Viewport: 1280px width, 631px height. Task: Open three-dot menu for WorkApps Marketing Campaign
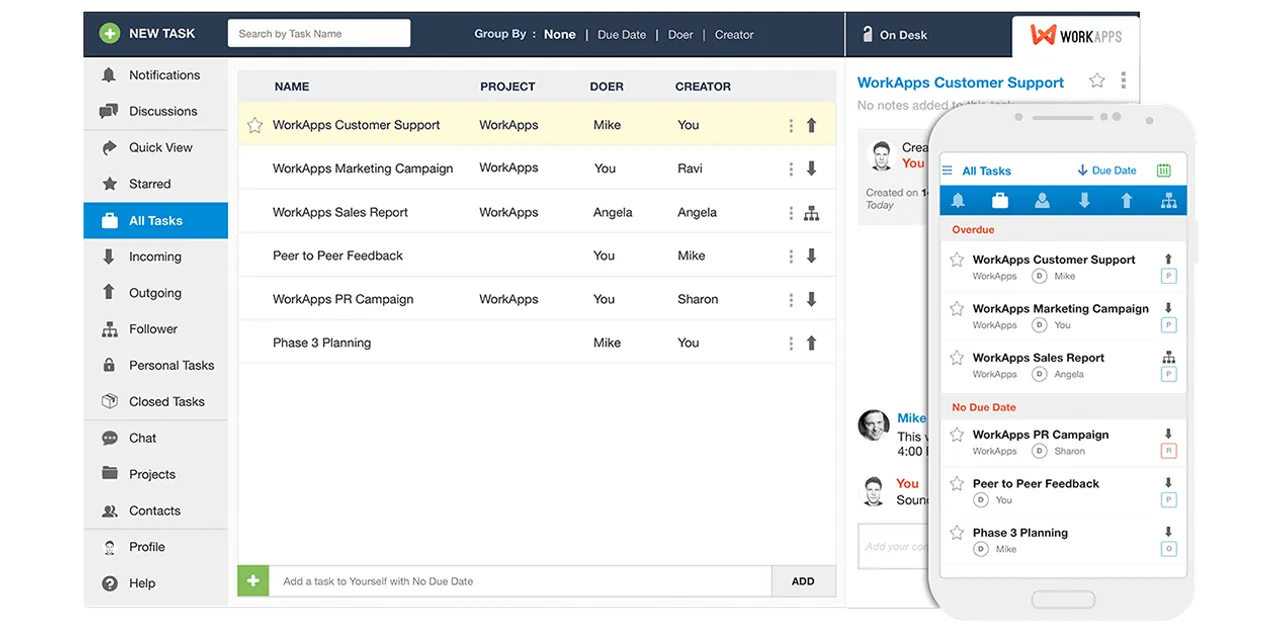click(791, 169)
